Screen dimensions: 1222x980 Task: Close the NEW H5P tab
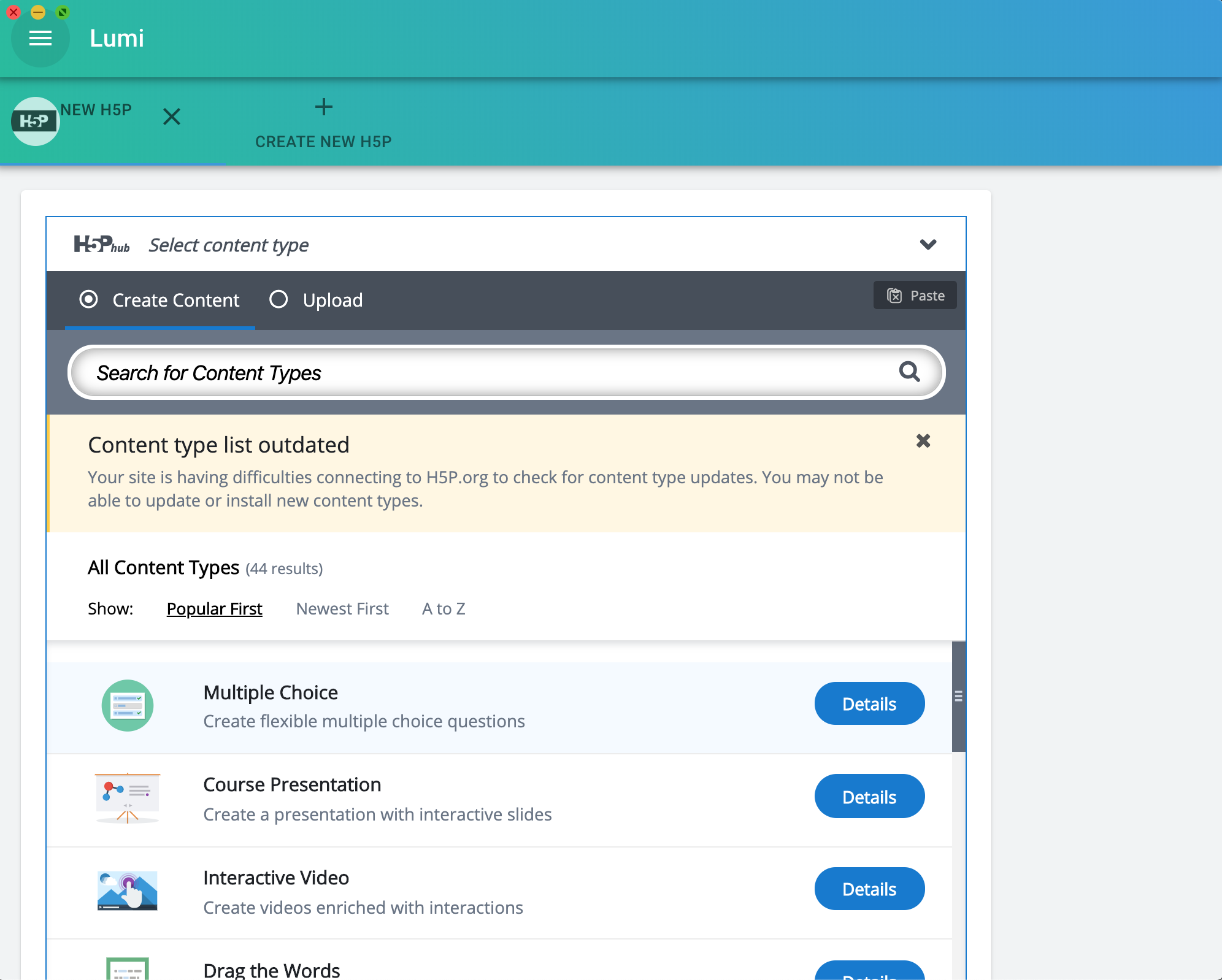coord(172,117)
